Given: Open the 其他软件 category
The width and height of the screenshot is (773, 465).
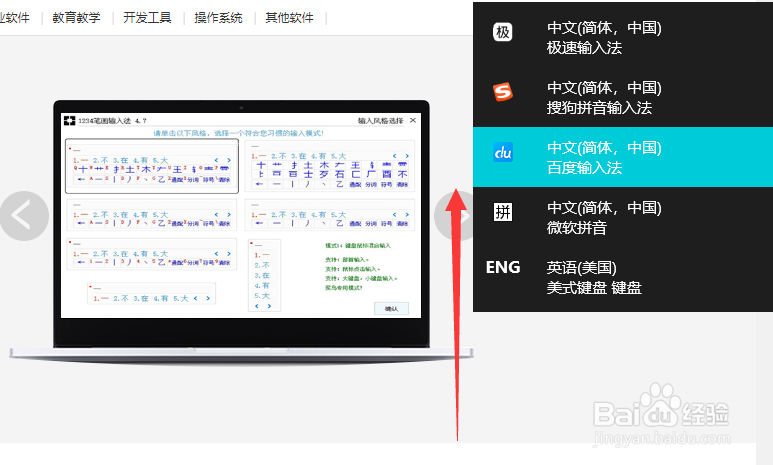Looking at the screenshot, I should (x=289, y=18).
